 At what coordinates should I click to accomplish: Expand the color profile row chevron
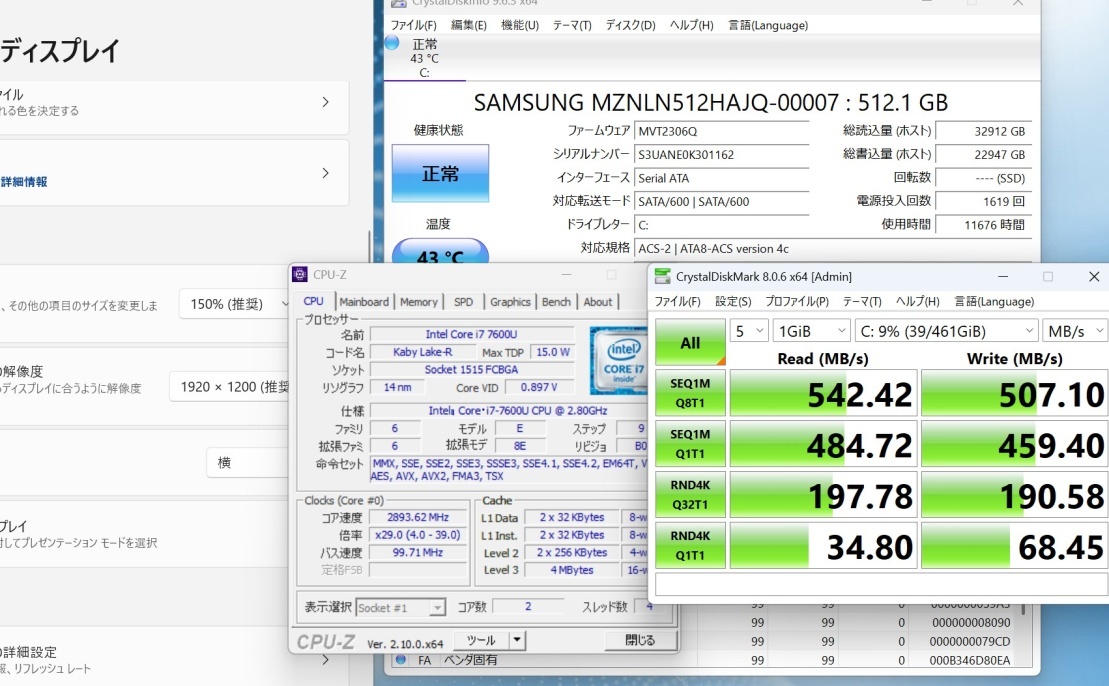pyautogui.click(x=325, y=102)
